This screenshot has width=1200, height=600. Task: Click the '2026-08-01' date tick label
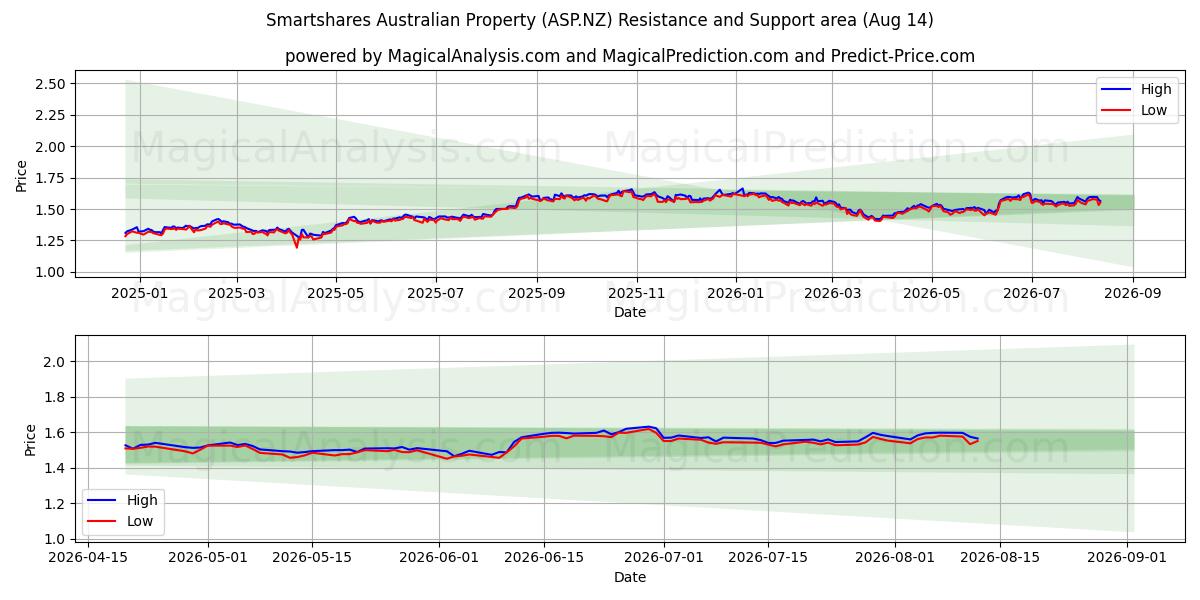(x=895, y=558)
